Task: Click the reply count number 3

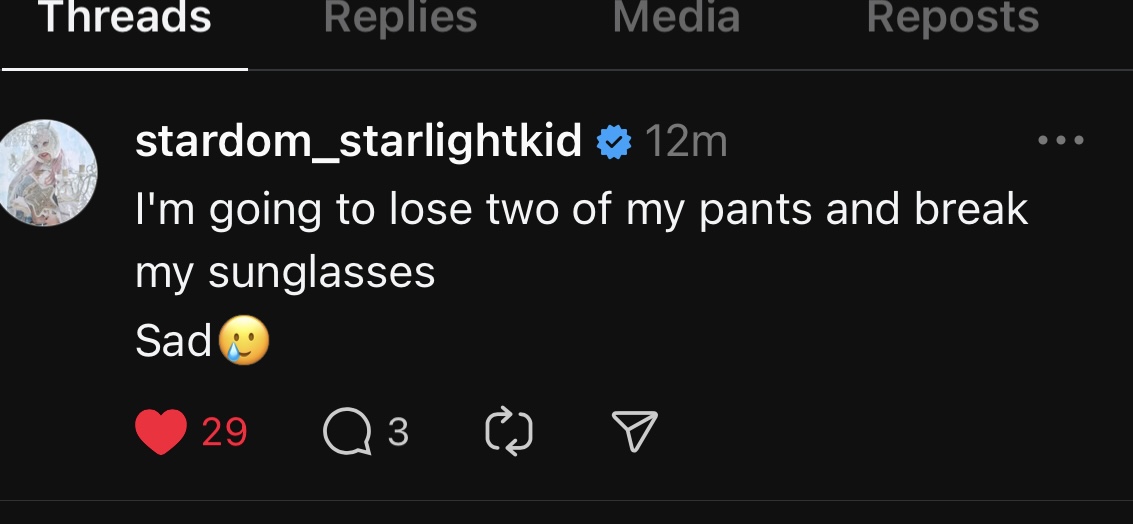Action: pos(398,432)
